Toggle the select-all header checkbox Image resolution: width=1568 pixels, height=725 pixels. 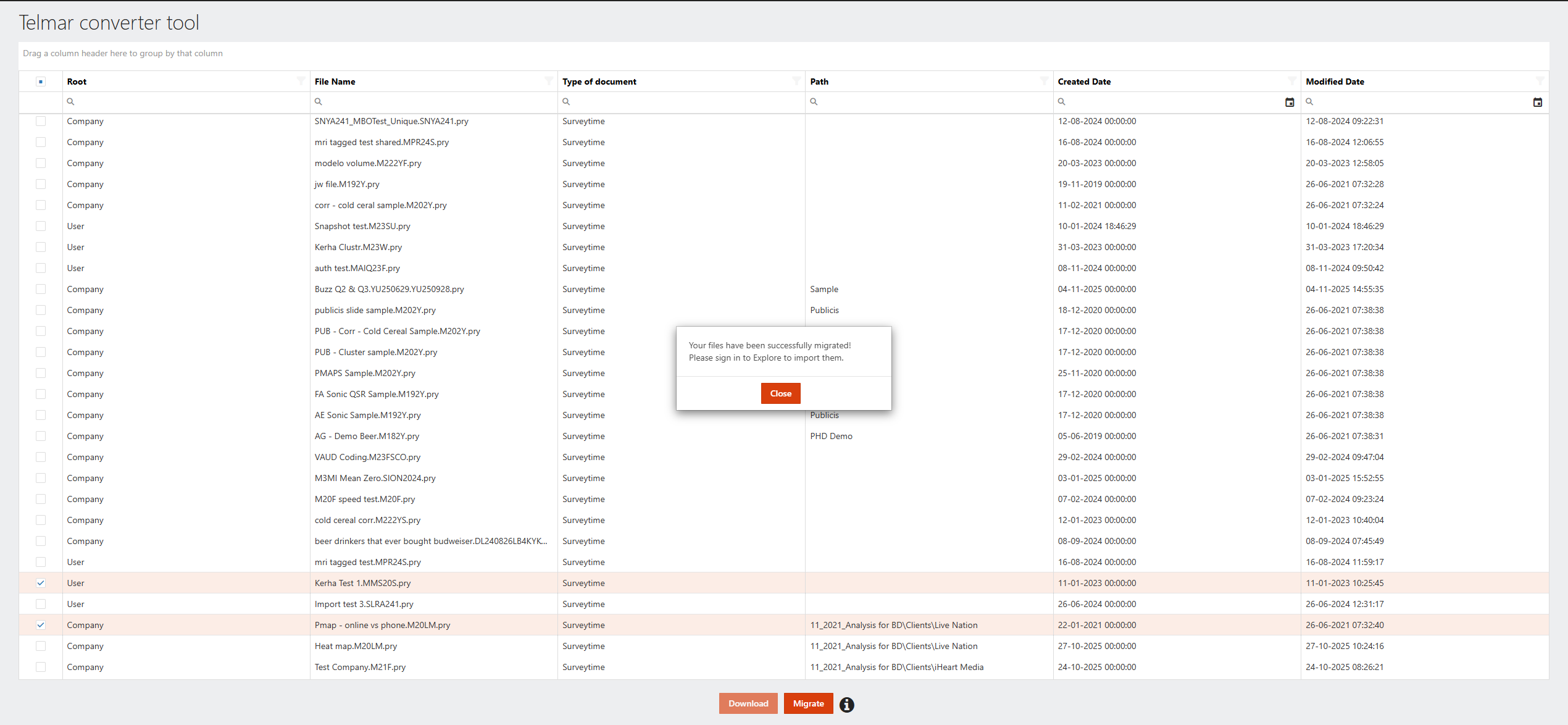(41, 82)
